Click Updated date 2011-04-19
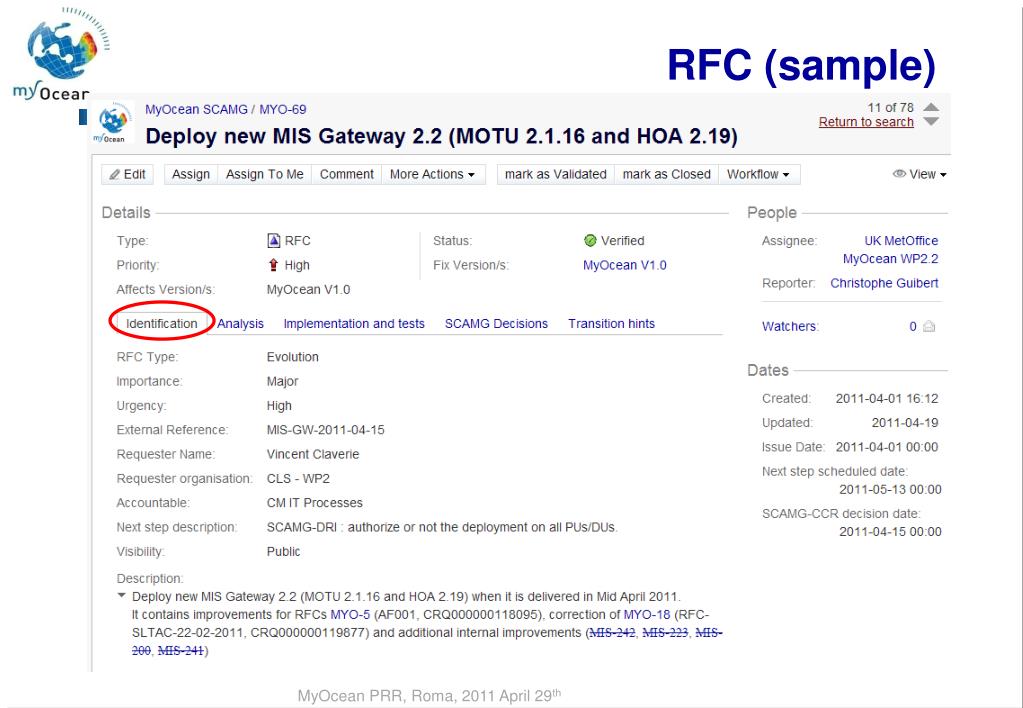The height and width of the screenshot is (708, 1023). [905, 423]
